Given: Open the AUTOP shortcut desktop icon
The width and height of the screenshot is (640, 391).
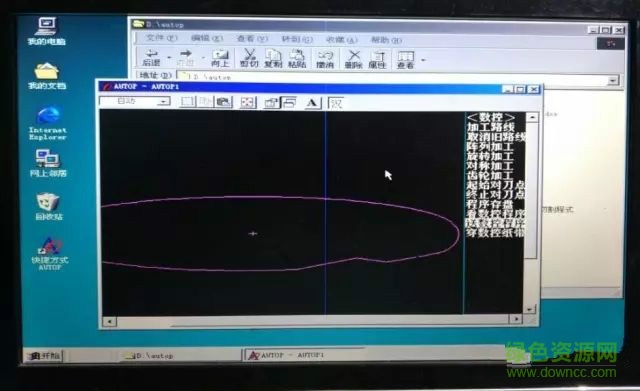Looking at the screenshot, I should [x=49, y=253].
